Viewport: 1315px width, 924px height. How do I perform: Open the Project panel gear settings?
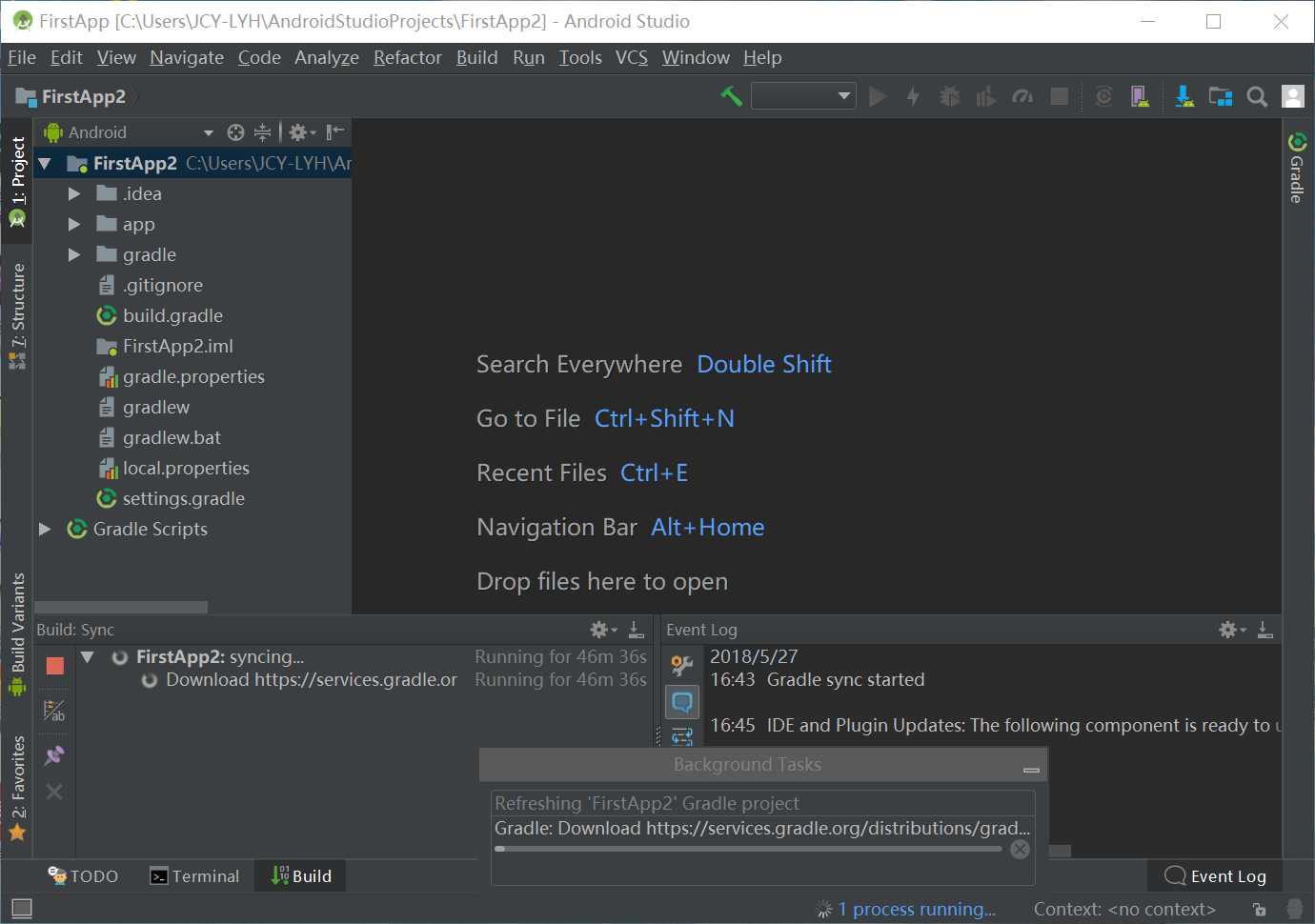(x=301, y=132)
